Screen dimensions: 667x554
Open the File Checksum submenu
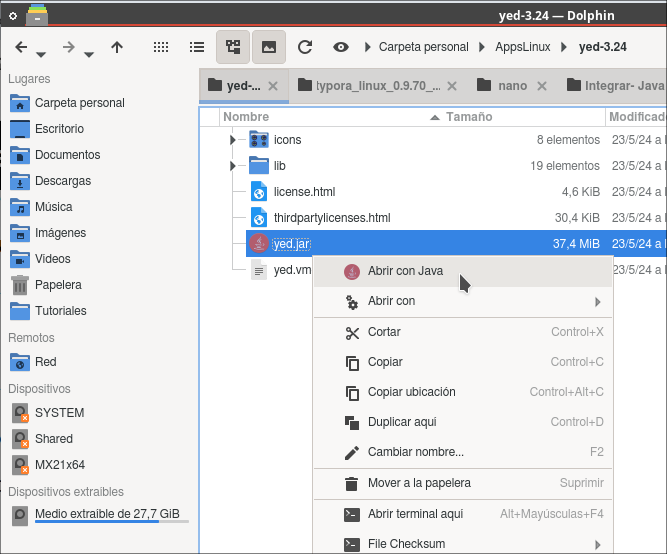coord(463,544)
